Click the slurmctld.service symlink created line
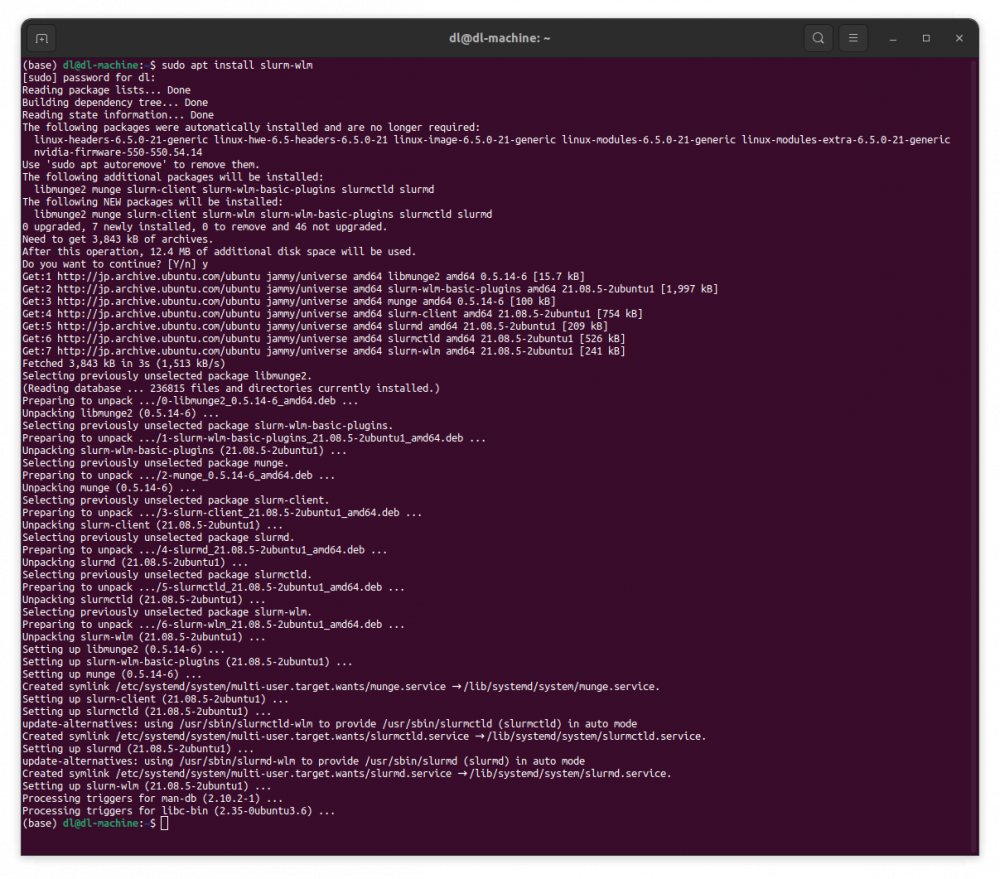 click(364, 736)
